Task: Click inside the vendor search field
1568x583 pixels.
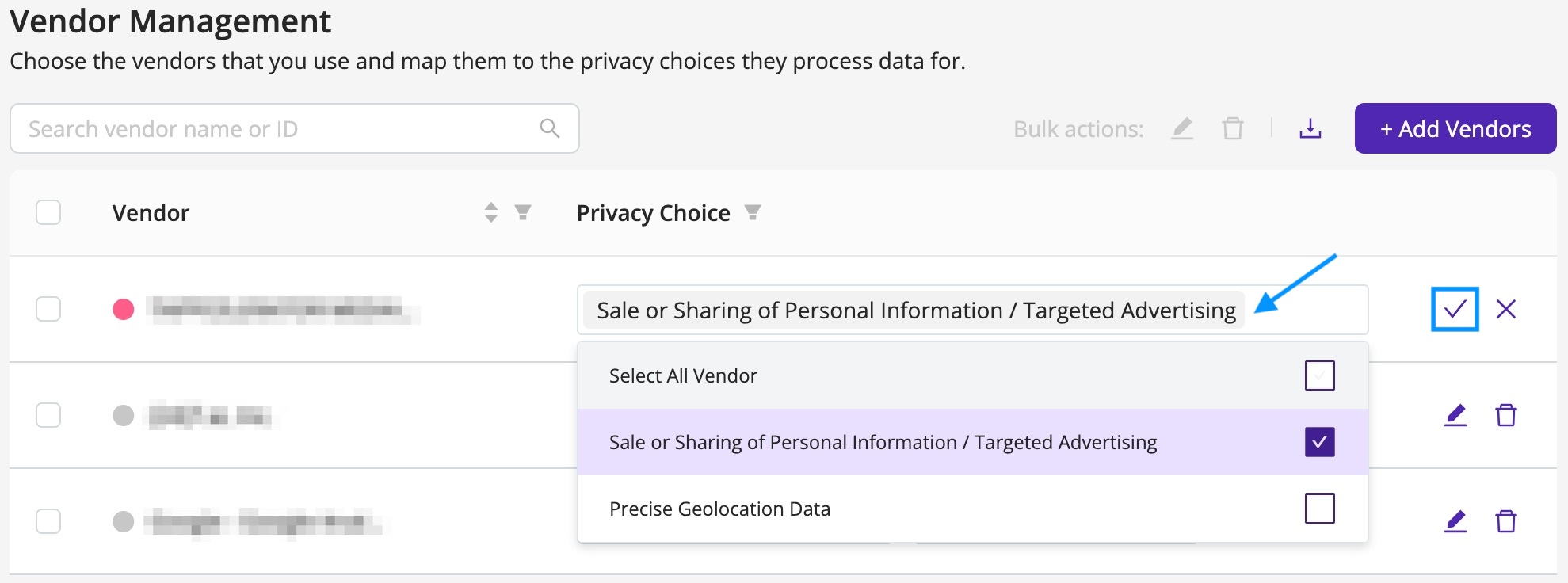Action: click(238, 128)
